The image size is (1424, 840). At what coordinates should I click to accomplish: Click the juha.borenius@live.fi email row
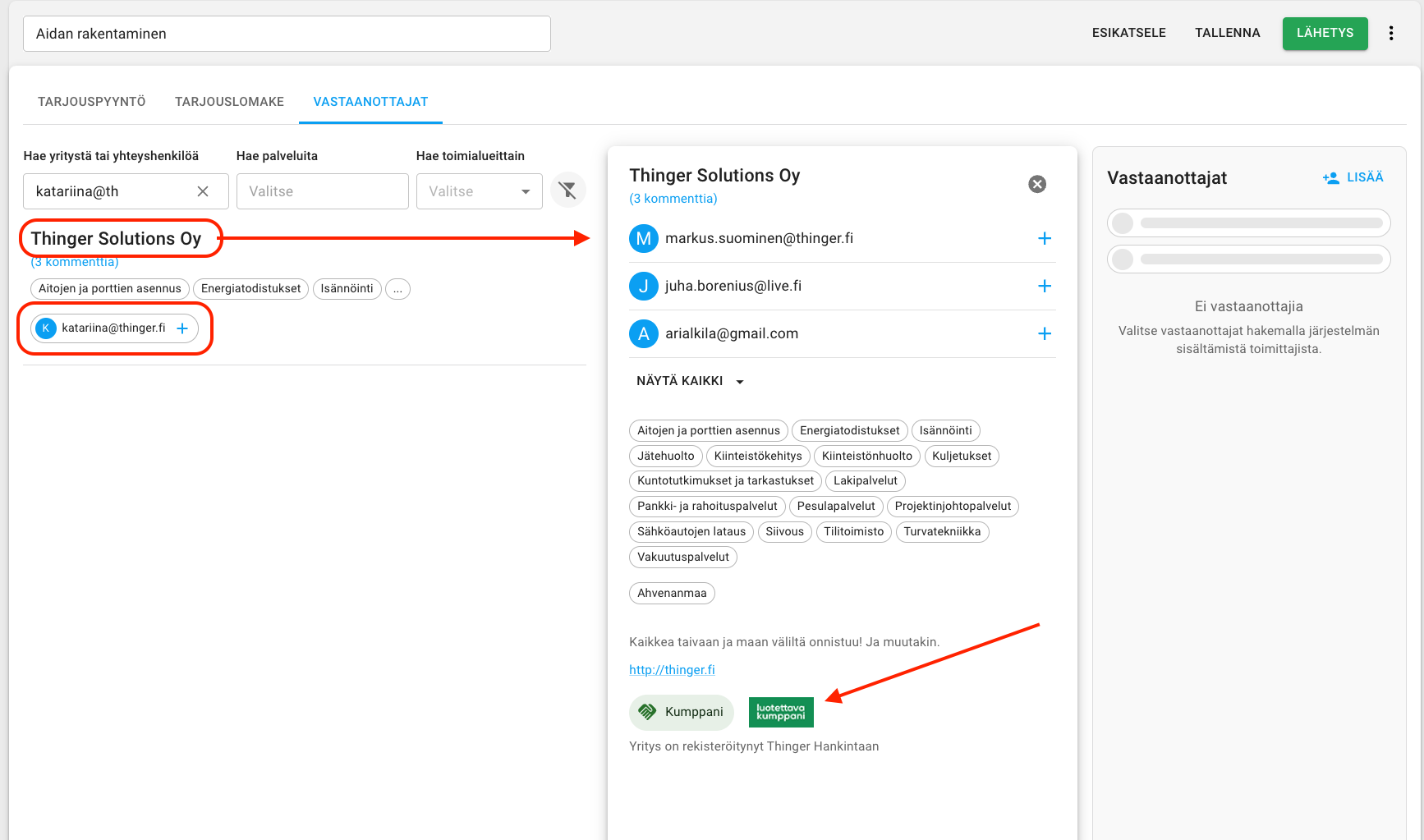(x=842, y=286)
